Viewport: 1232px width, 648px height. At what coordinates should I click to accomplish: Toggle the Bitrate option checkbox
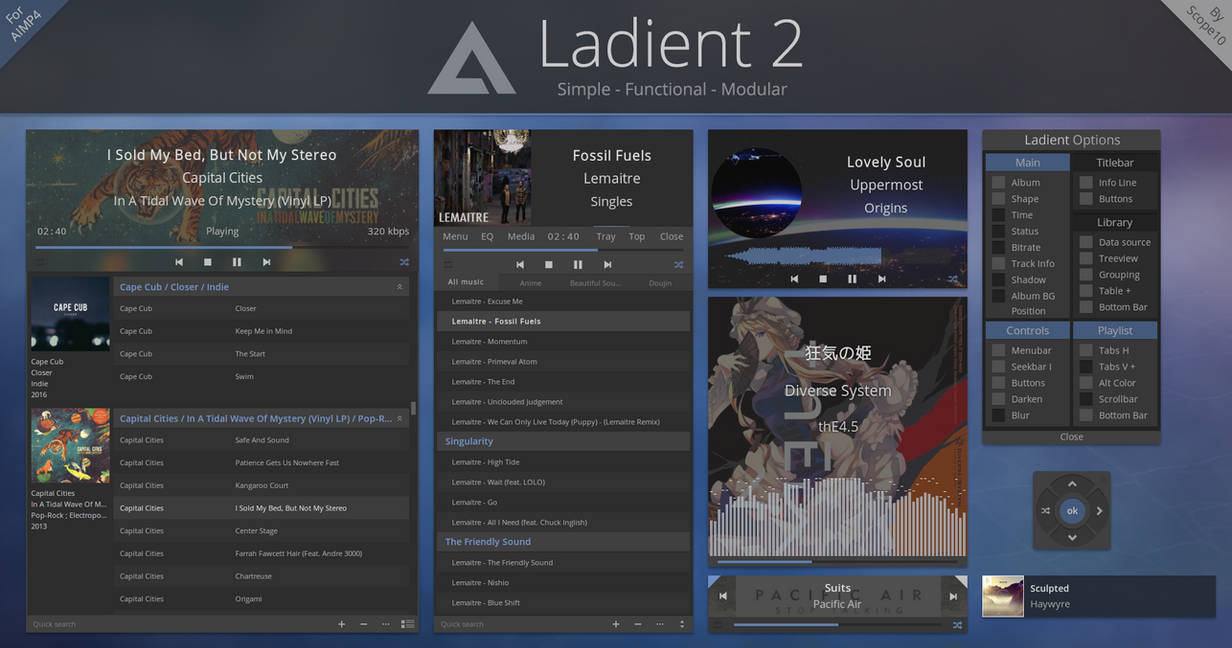click(x=998, y=247)
